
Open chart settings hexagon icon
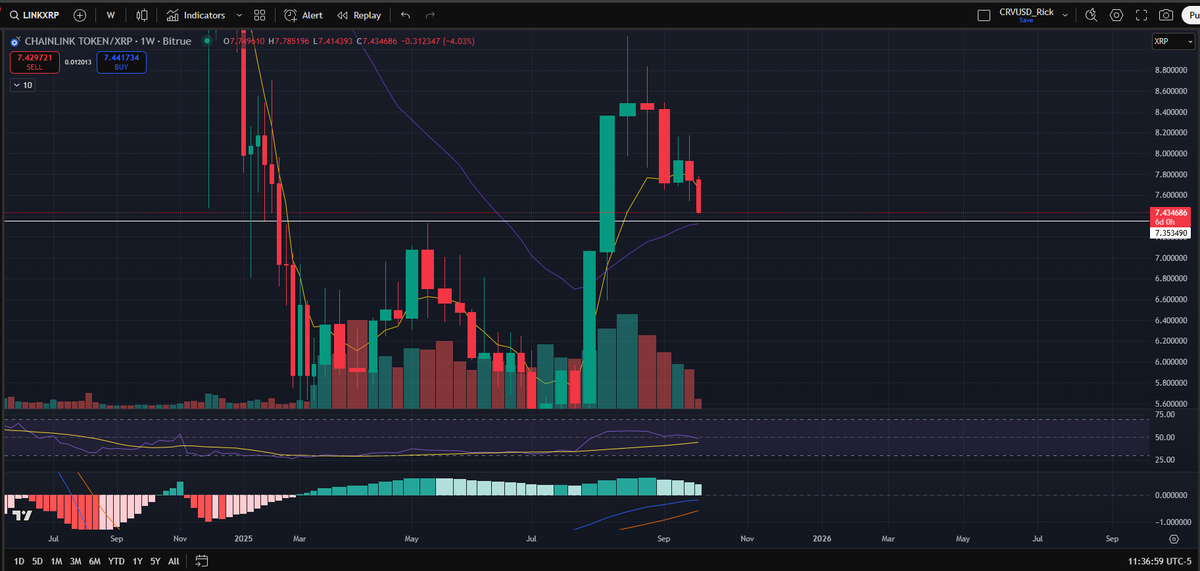[x=1116, y=15]
